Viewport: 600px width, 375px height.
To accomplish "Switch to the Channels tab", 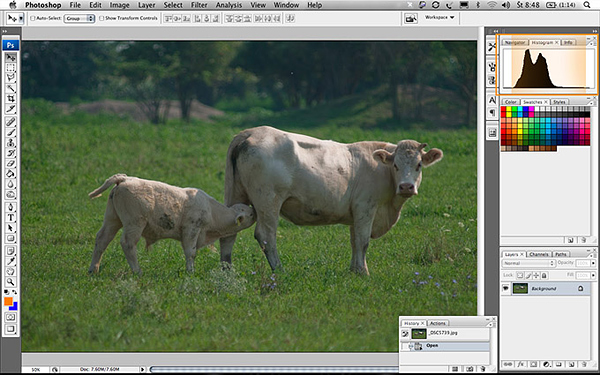I will click(539, 254).
